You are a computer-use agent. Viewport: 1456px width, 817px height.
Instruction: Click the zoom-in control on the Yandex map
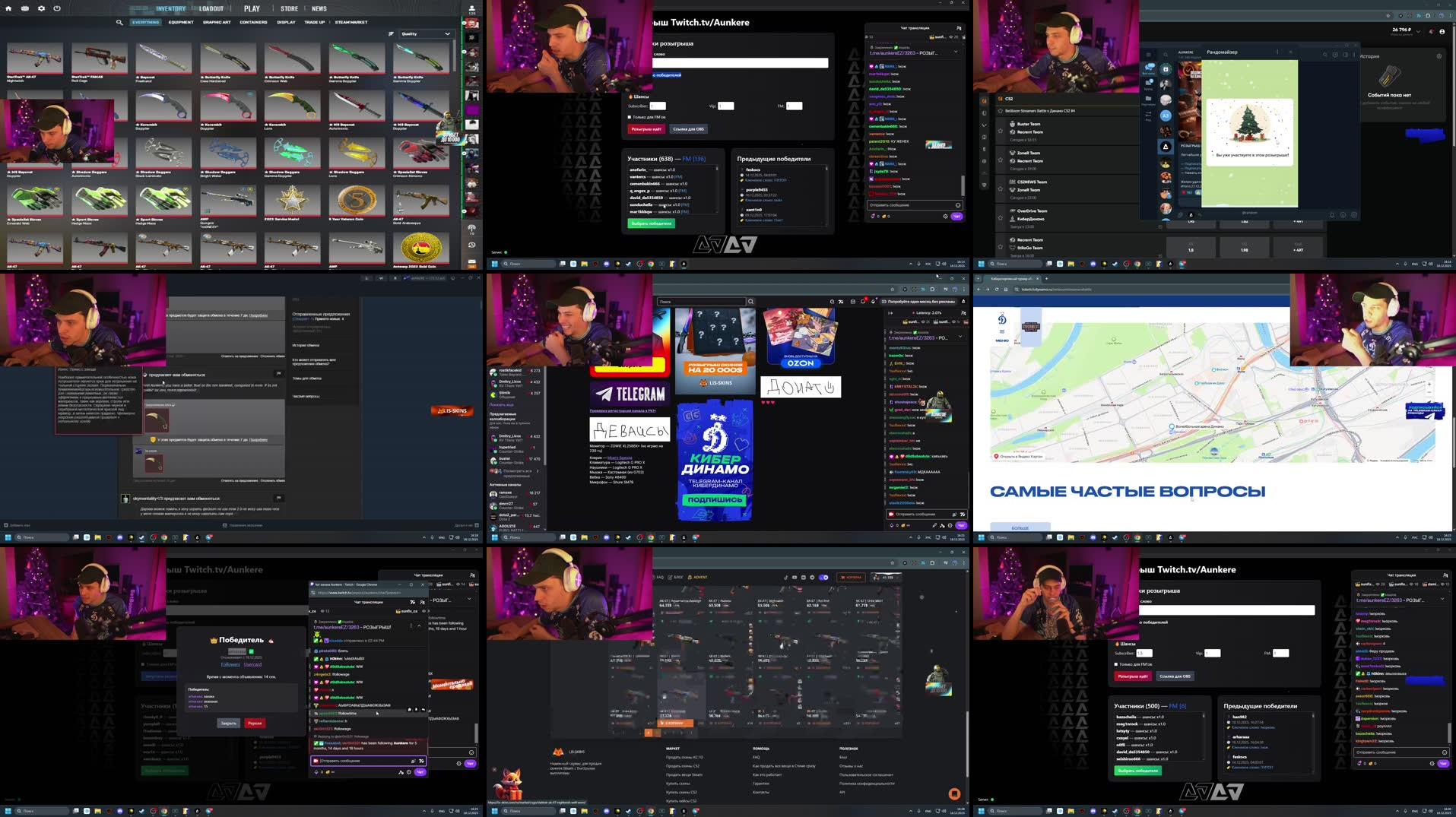point(1431,383)
